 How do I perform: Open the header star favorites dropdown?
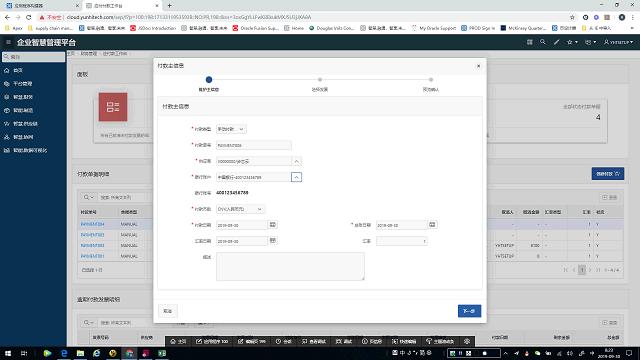pos(572,42)
